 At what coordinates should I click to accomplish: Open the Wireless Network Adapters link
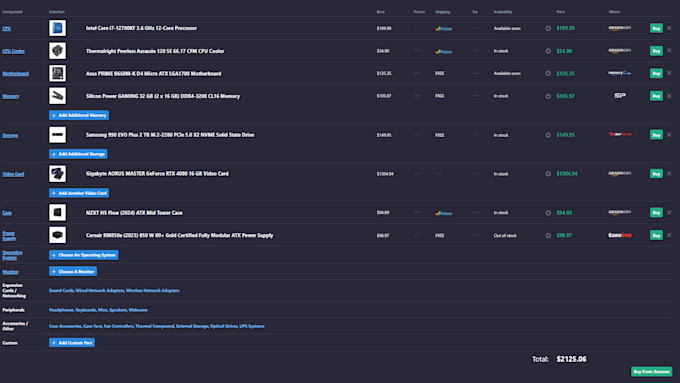click(x=153, y=291)
